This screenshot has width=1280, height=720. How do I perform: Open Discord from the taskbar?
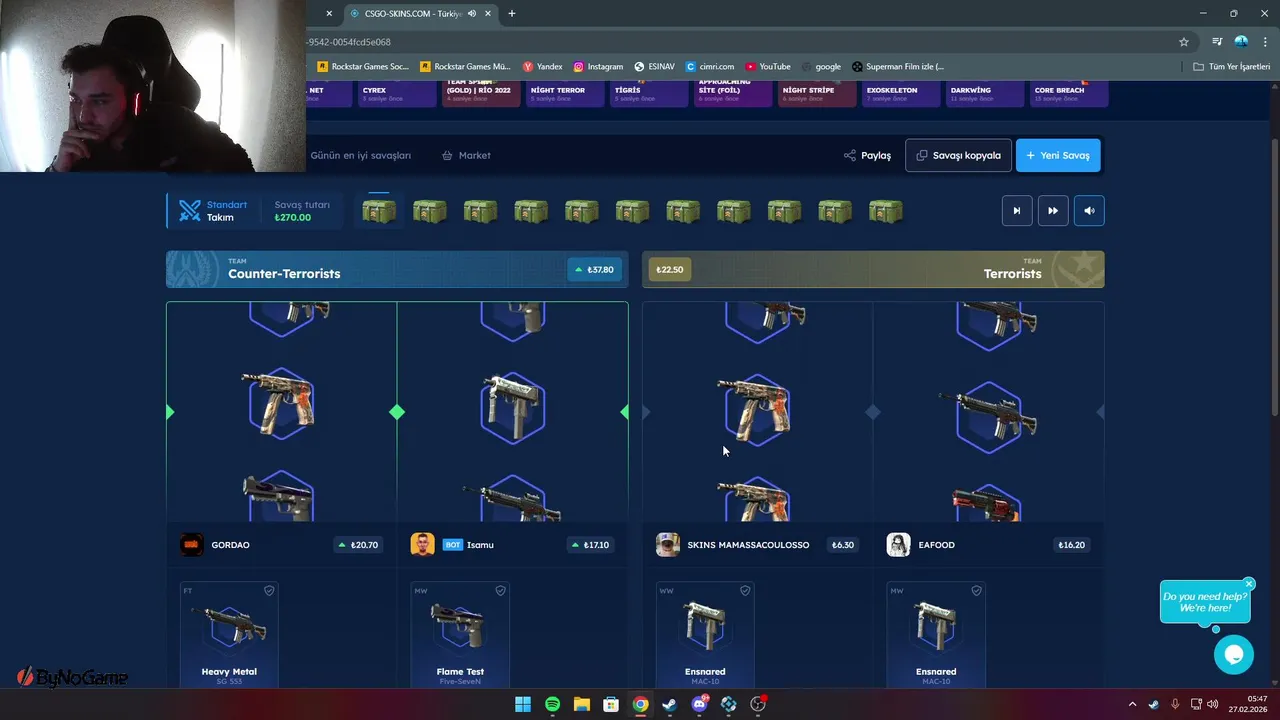point(699,704)
